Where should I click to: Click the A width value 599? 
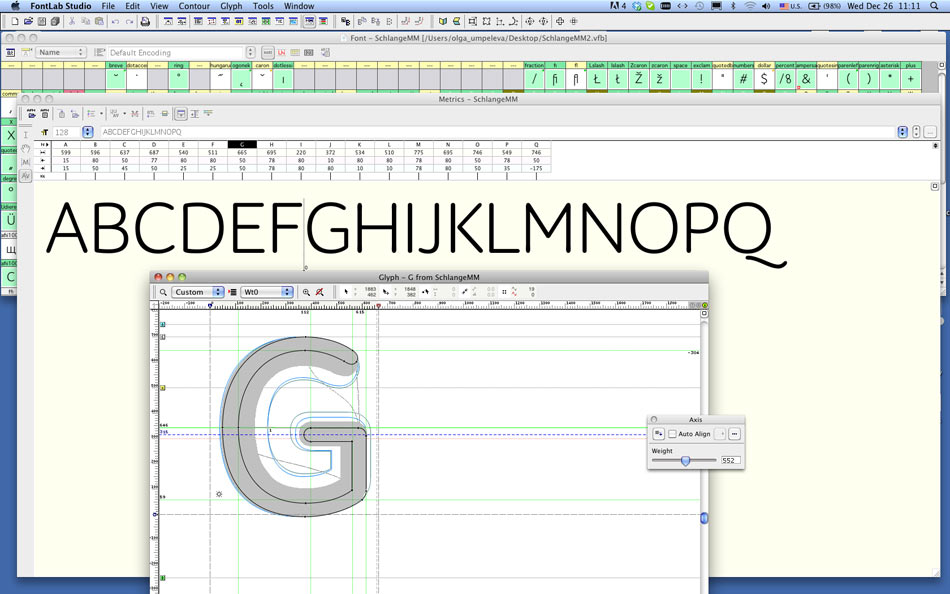pyautogui.click(x=66, y=153)
